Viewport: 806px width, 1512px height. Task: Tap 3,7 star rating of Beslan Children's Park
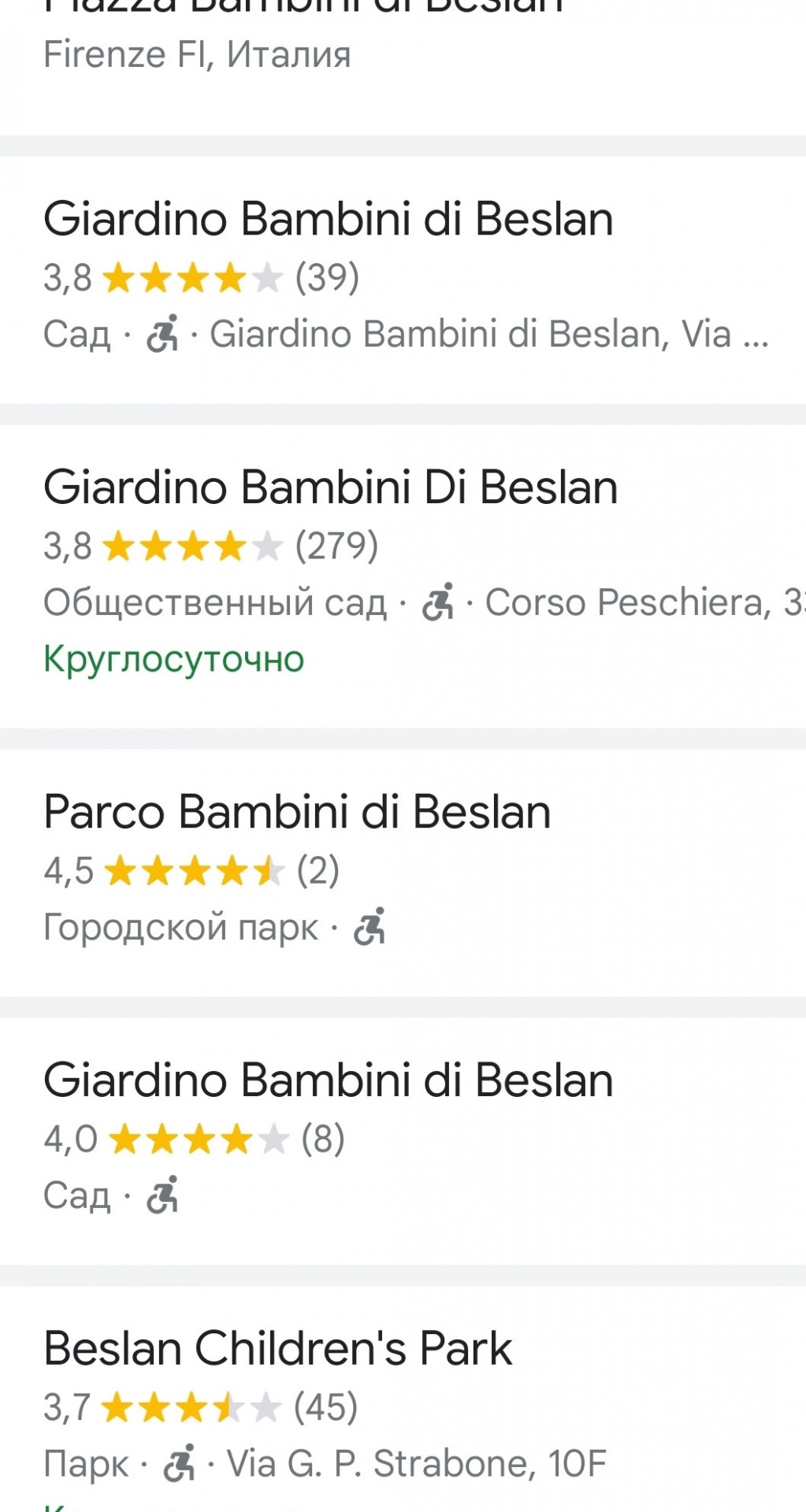coord(191,1407)
